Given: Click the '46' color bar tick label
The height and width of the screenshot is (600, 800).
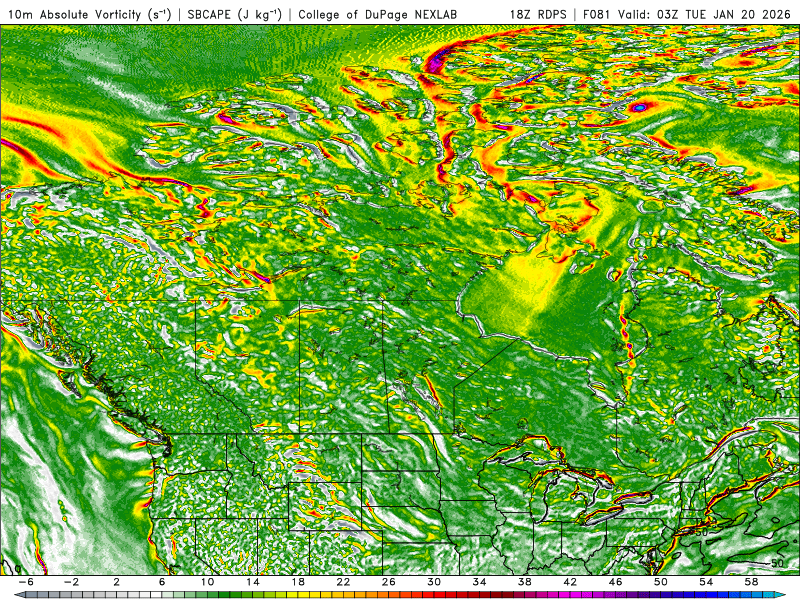Looking at the screenshot, I should click(x=615, y=582).
